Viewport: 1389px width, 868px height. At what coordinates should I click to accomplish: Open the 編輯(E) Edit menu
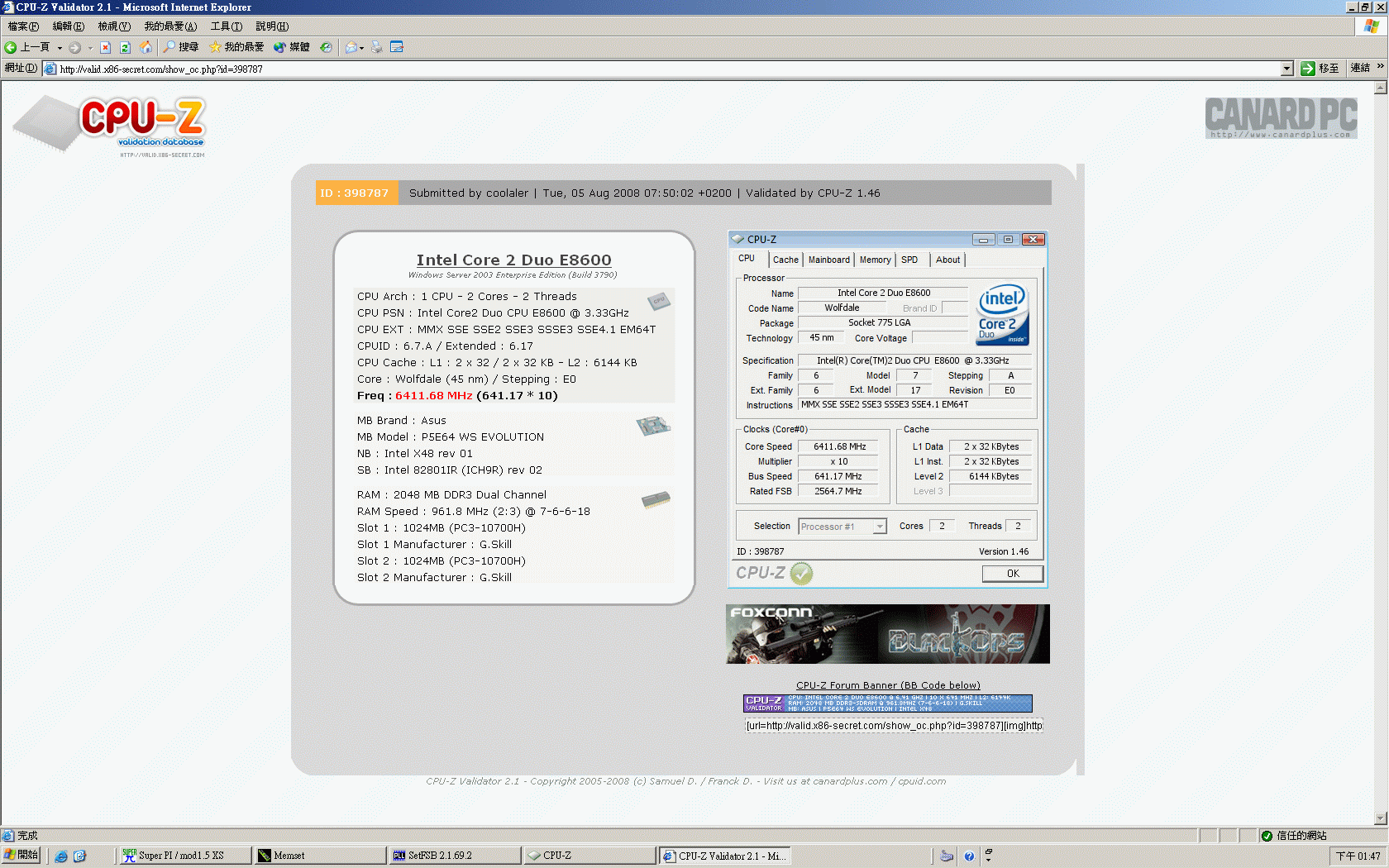point(69,26)
